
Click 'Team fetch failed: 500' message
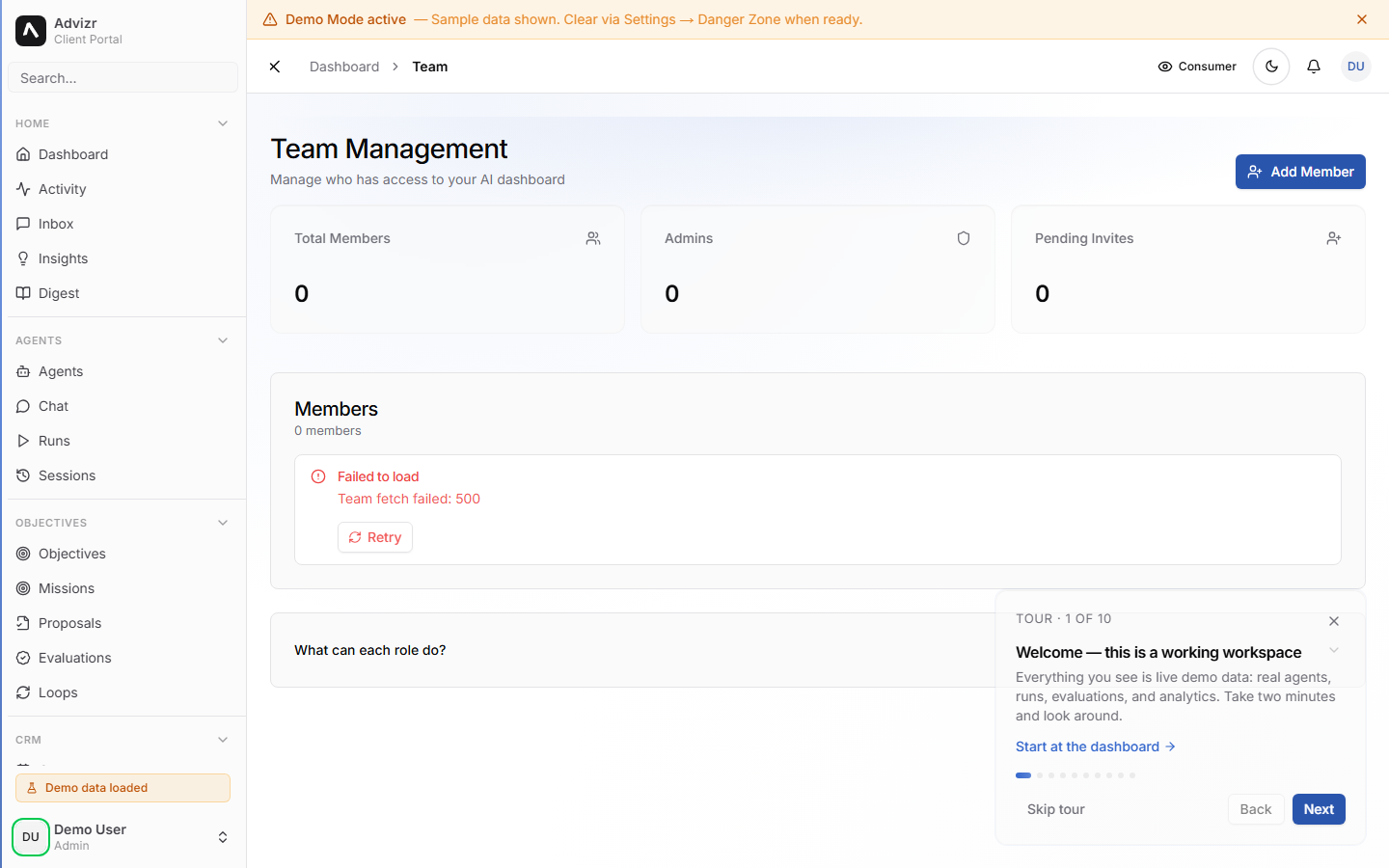409,499
